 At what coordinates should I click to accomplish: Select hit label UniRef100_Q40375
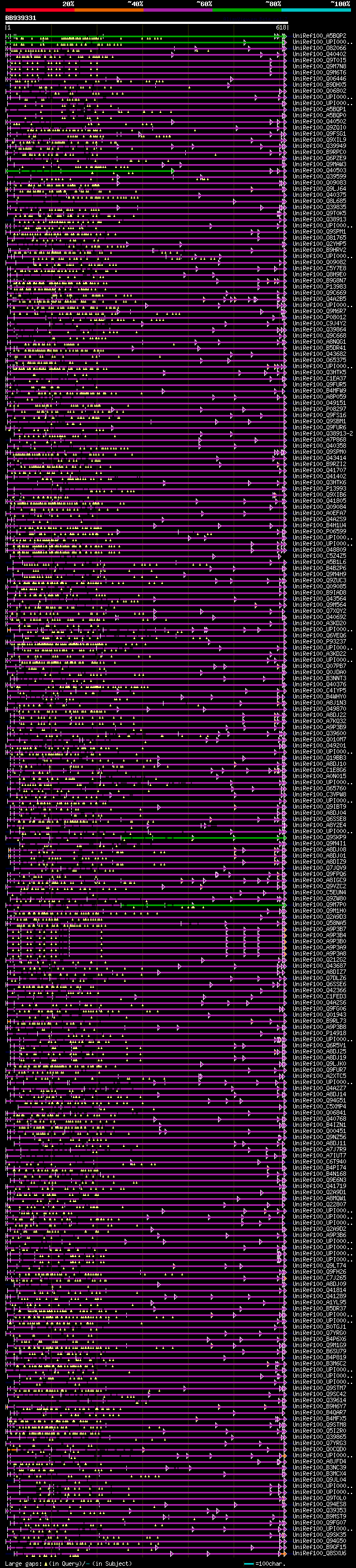point(319,194)
